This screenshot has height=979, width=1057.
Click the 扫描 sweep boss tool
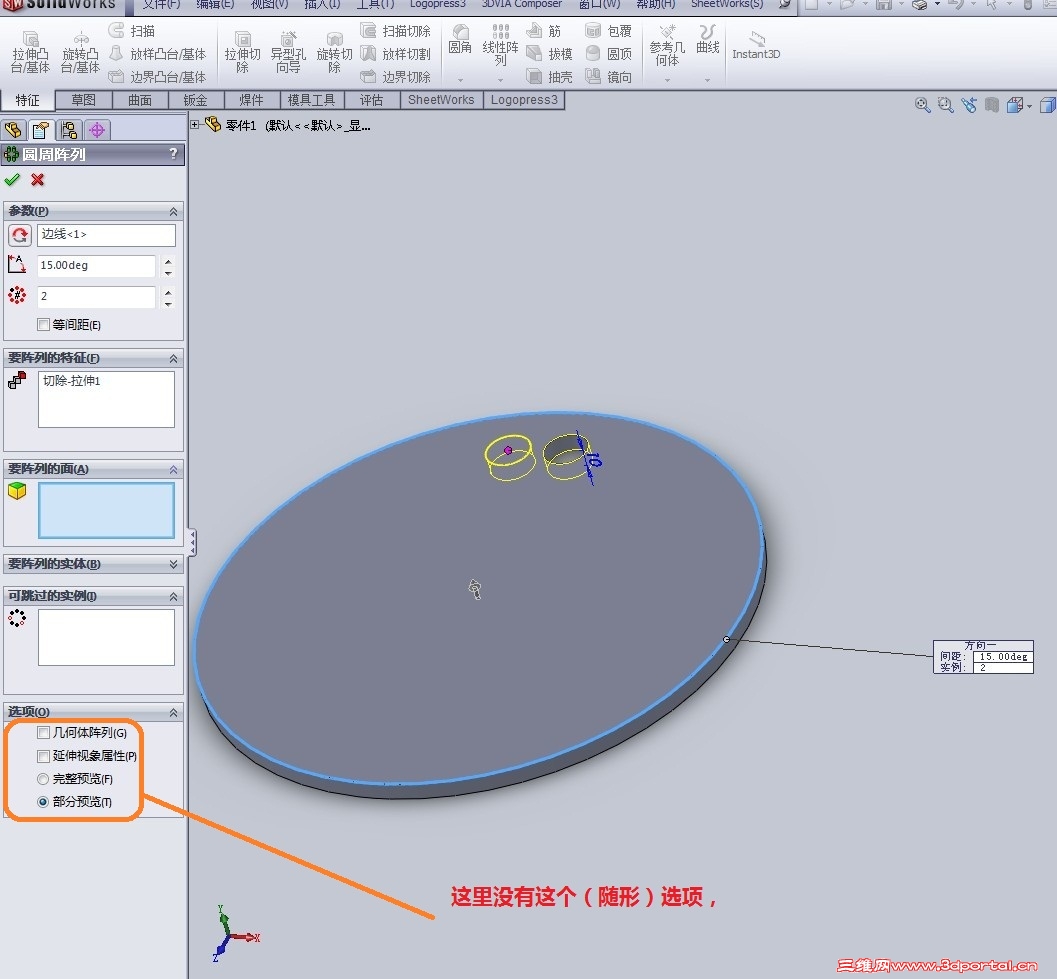[133, 31]
